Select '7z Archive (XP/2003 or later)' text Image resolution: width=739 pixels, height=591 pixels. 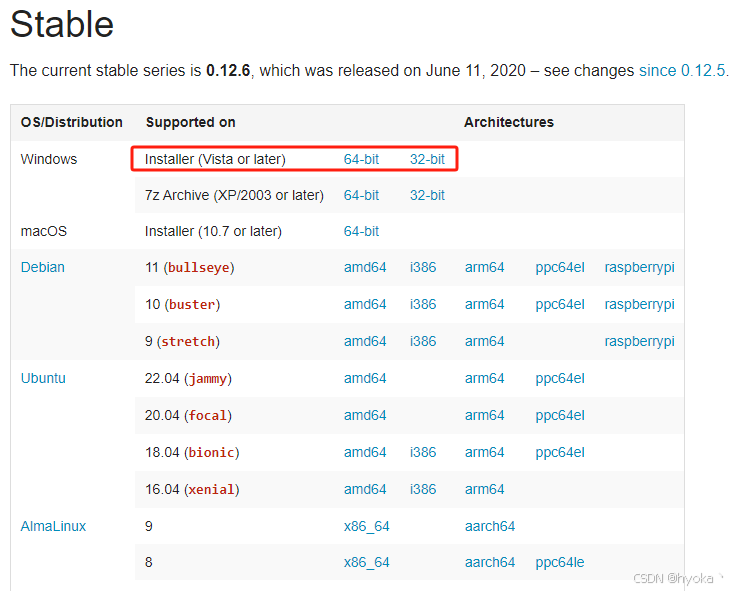[234, 195]
